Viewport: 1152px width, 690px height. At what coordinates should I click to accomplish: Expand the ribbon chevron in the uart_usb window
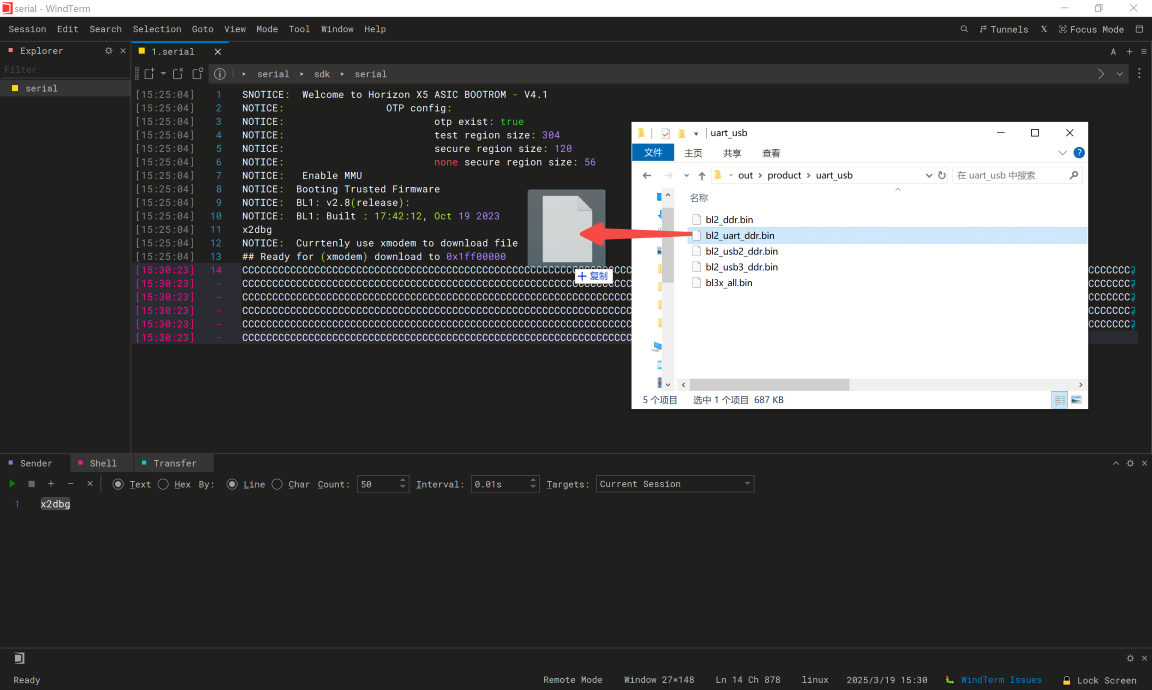[x=1062, y=153]
